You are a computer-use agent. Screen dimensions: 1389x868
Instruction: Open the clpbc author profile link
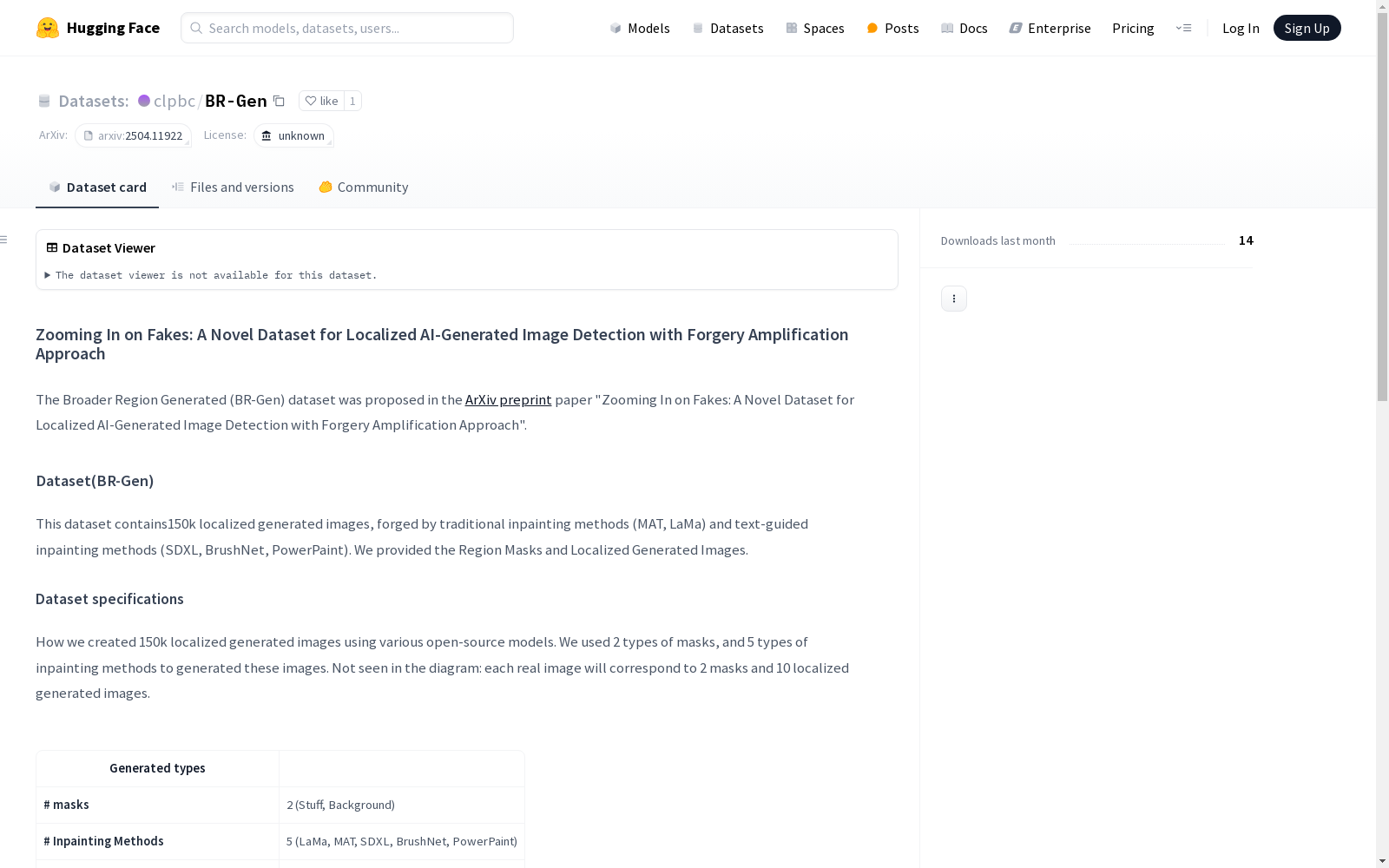[x=174, y=101]
